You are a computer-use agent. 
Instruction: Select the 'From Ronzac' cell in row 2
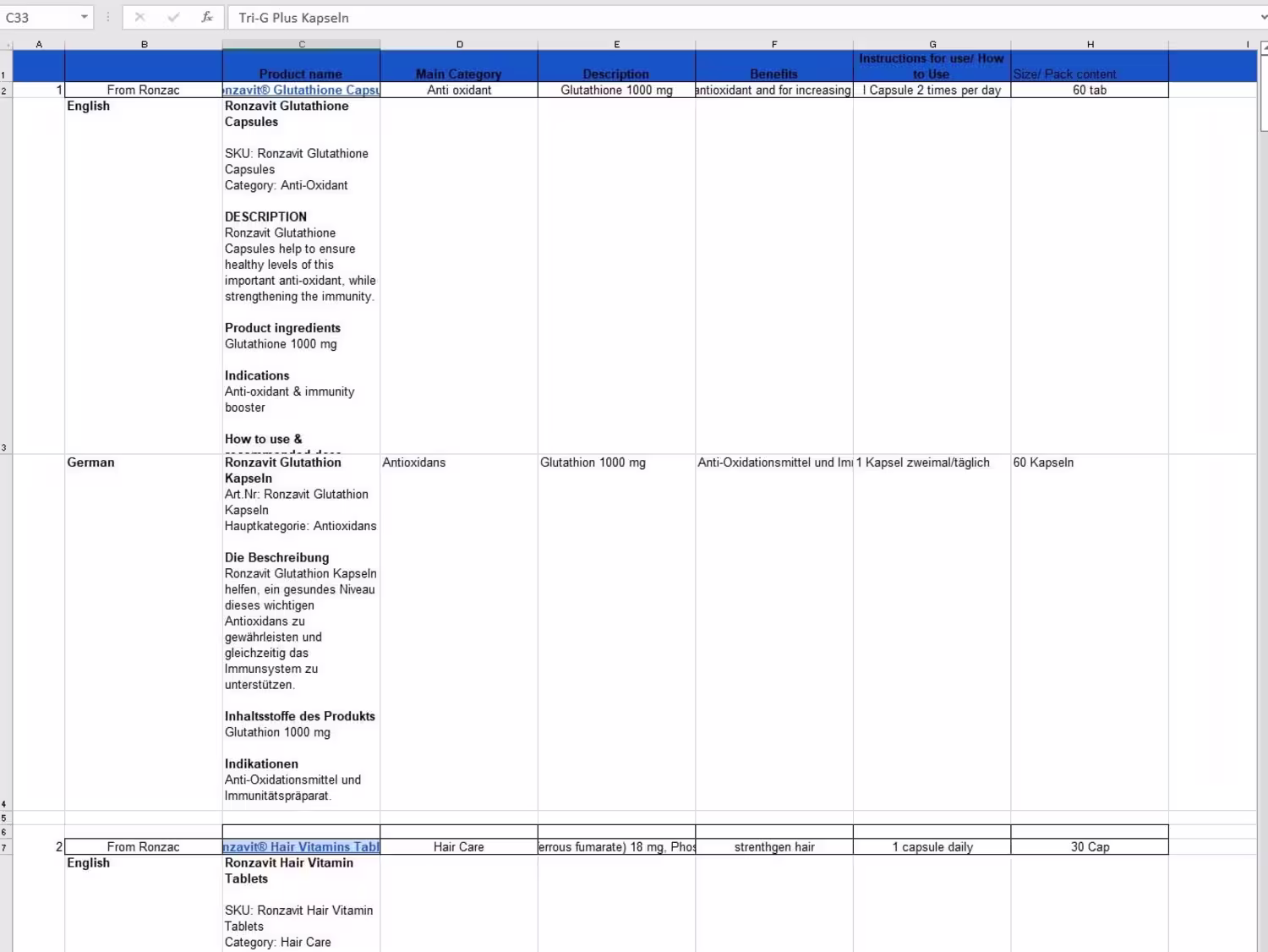tap(144, 90)
